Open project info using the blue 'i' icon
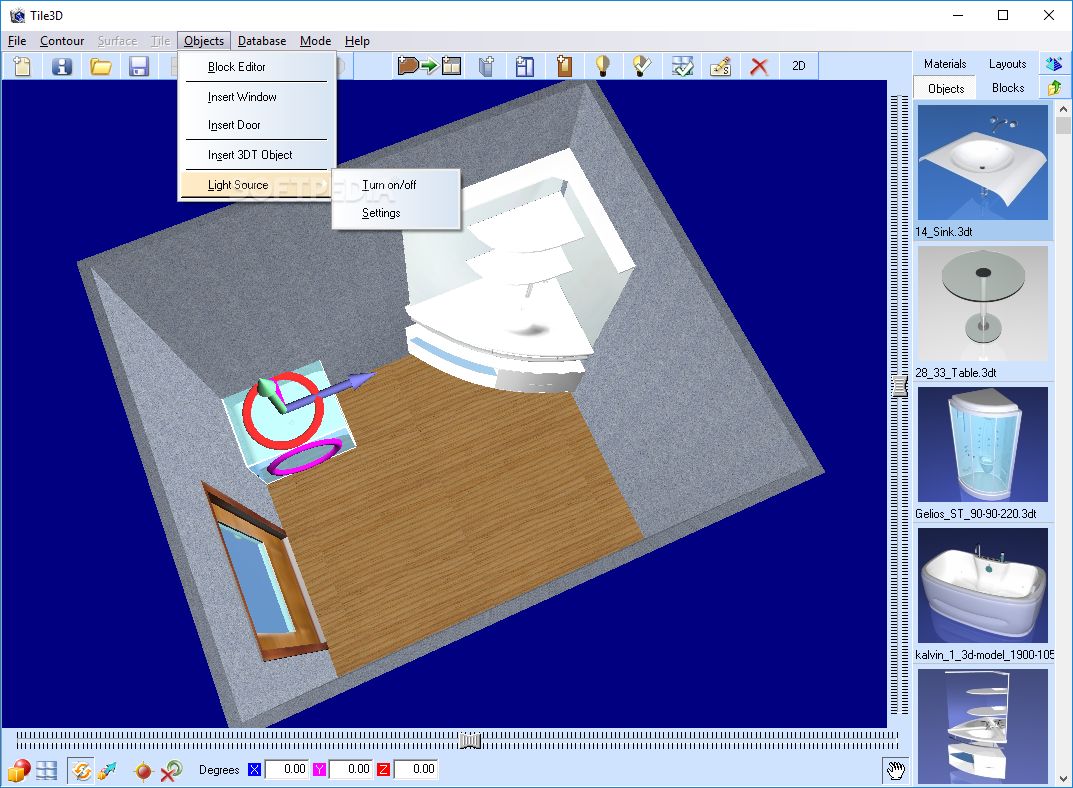Viewport: 1073px width, 788px height. [62, 66]
